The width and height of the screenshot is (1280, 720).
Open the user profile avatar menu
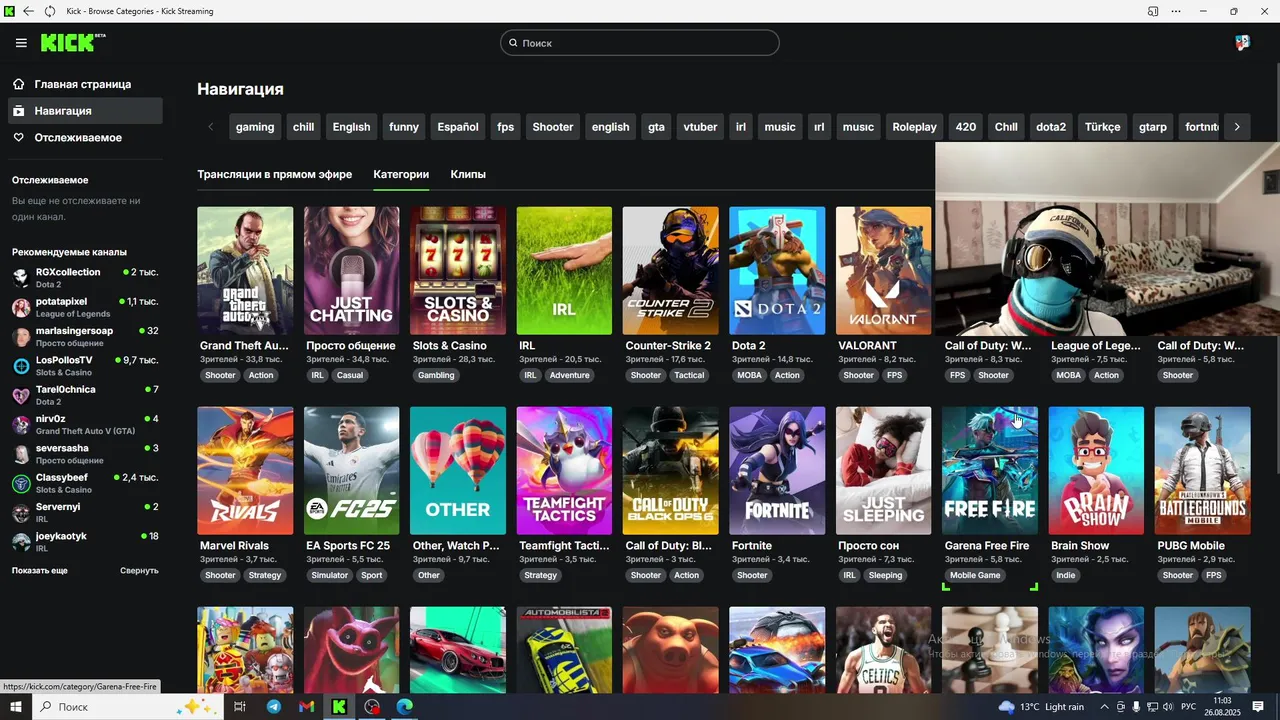point(1242,42)
